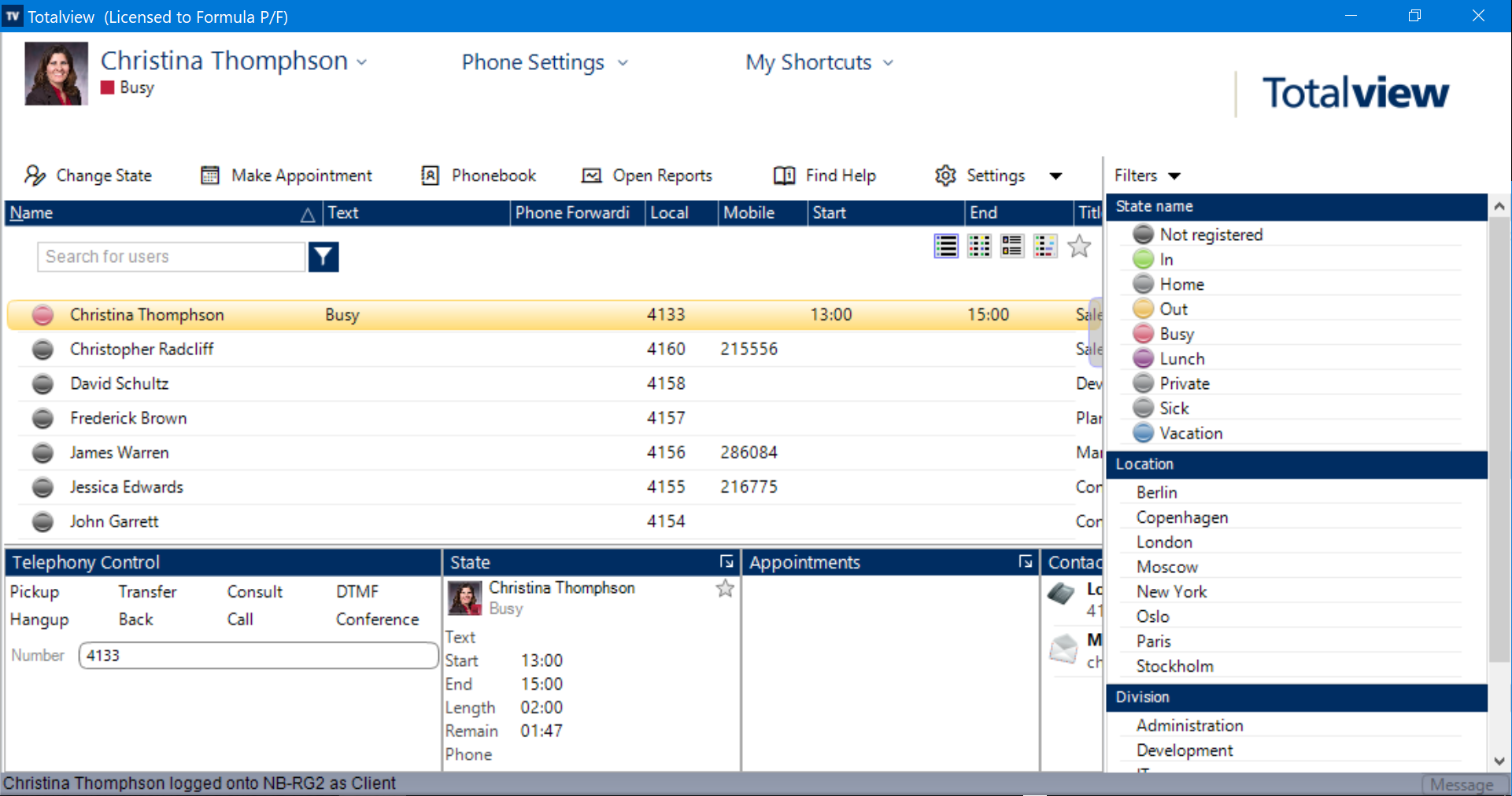Image resolution: width=1512 pixels, height=796 pixels.
Task: Click the Make Appointment calendar icon
Action: click(210, 175)
